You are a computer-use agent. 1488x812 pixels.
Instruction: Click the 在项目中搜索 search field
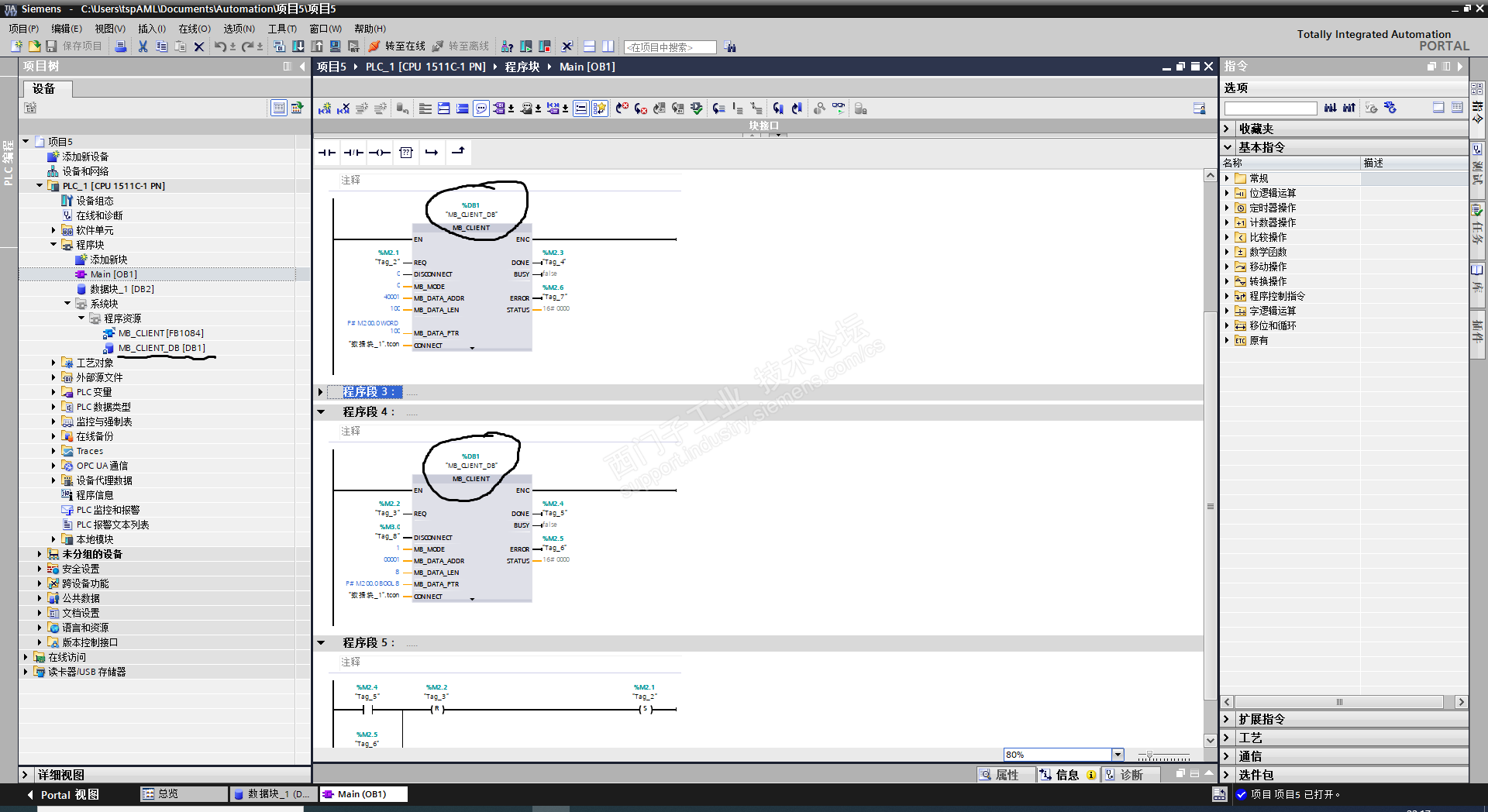coord(670,47)
